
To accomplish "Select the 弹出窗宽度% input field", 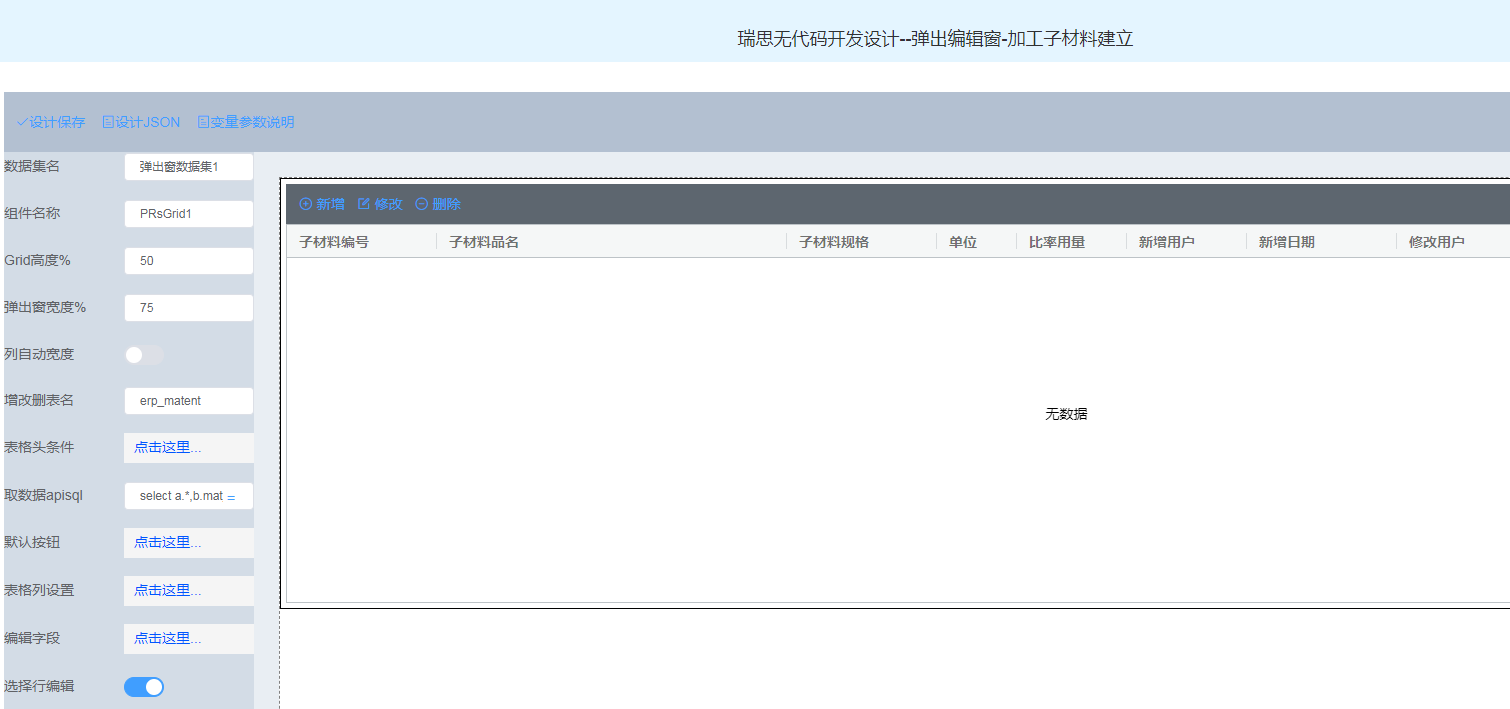I will [188, 308].
